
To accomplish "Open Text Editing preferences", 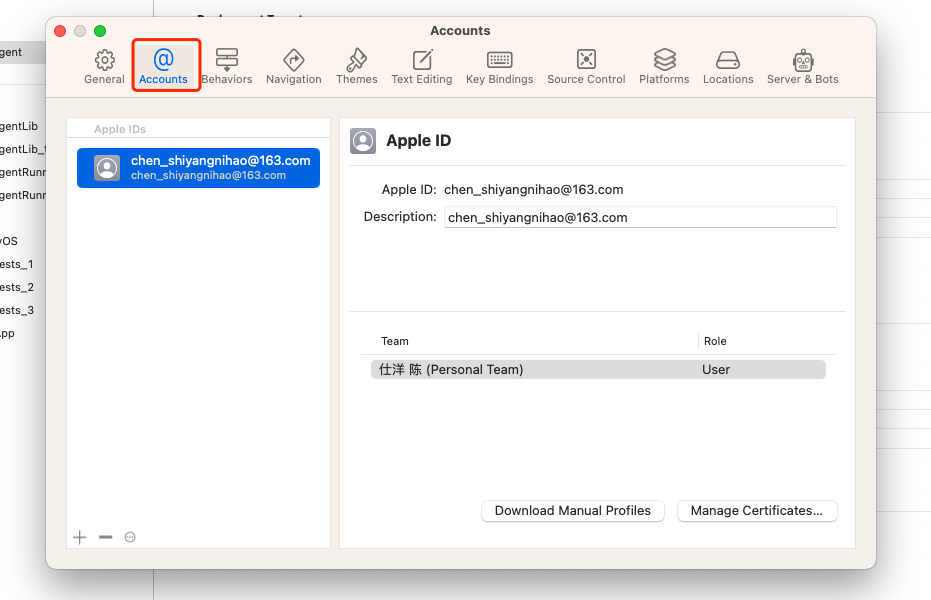I will click(x=422, y=66).
